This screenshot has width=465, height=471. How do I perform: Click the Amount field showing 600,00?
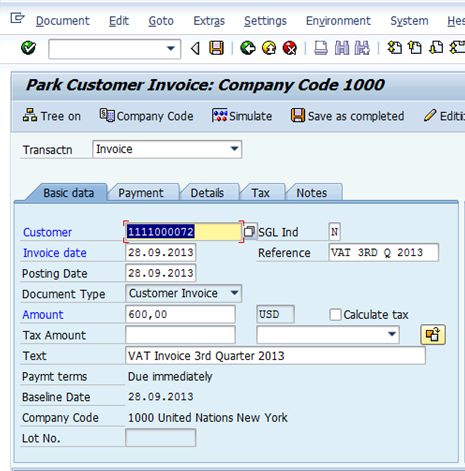[180, 314]
